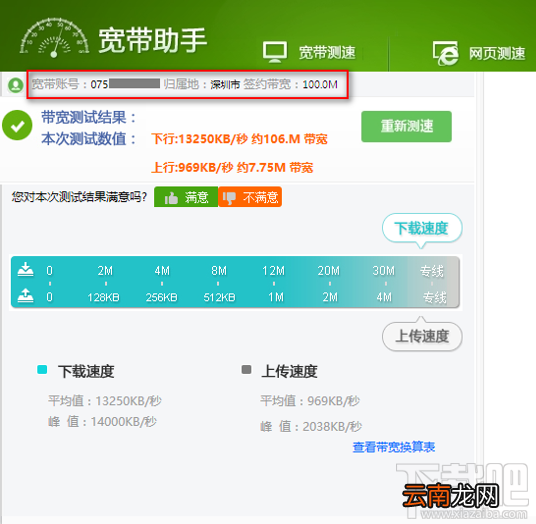536x524 pixels.
Task: Click the 您对本次测试结果满意吗? text
Action: pyautogui.click(x=79, y=197)
